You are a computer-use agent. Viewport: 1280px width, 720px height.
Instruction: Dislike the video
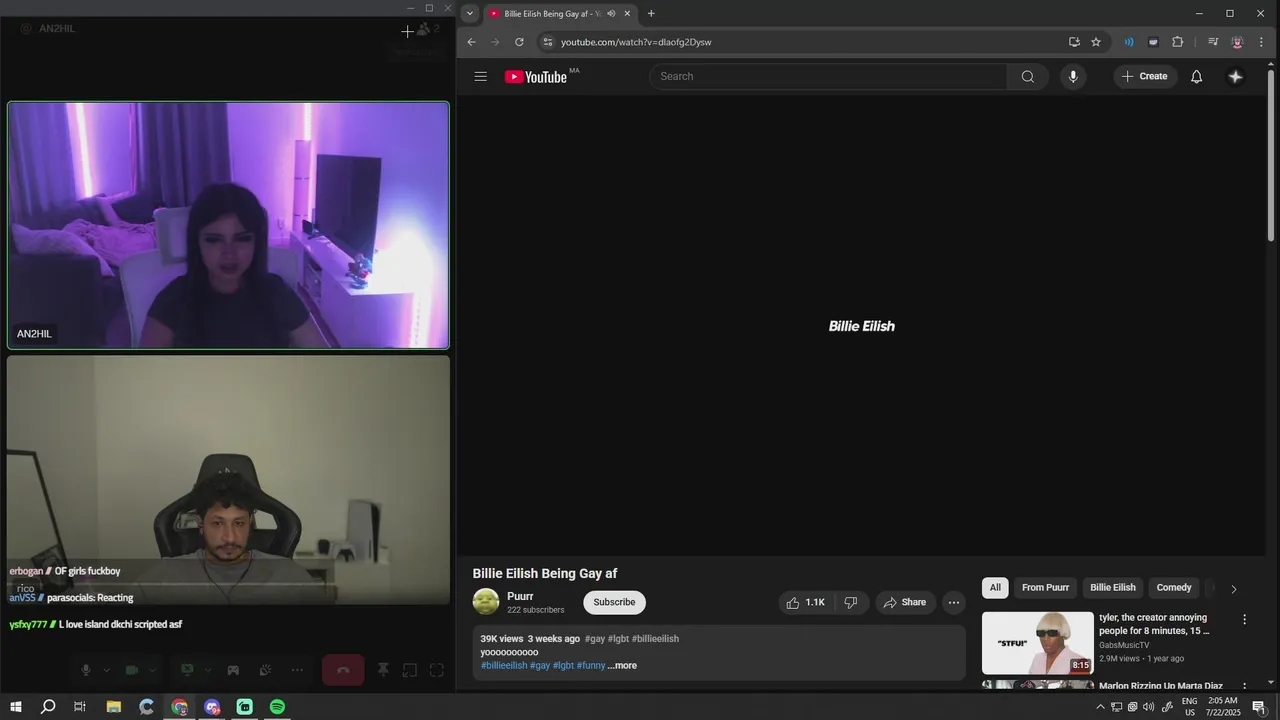pos(851,602)
